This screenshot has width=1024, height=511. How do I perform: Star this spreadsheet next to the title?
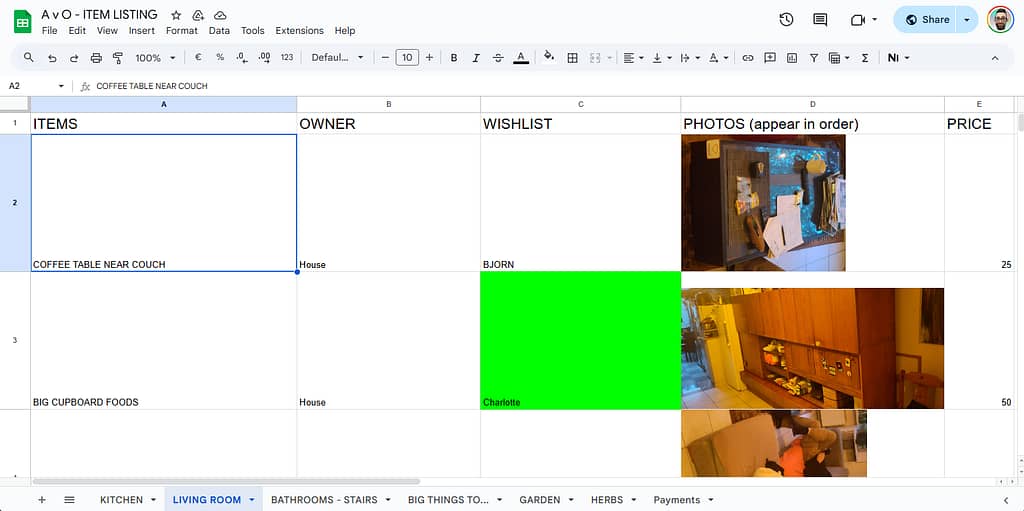176,15
